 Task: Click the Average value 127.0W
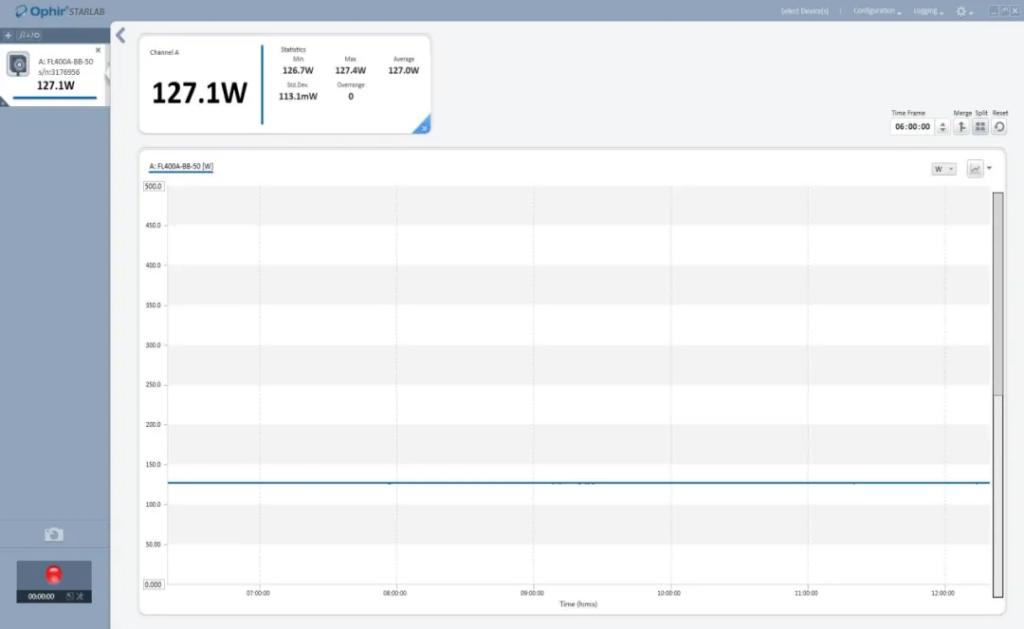click(x=404, y=71)
